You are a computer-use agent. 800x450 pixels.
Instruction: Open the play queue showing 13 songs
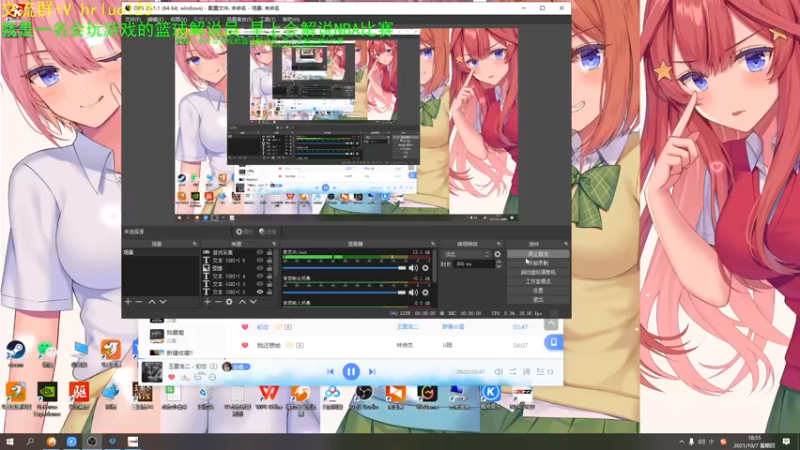pyautogui.click(x=545, y=372)
